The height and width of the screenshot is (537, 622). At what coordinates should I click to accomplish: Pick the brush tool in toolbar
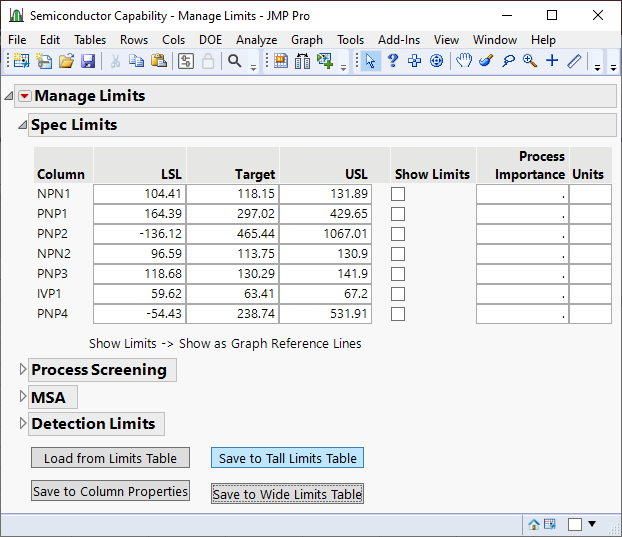click(x=486, y=61)
